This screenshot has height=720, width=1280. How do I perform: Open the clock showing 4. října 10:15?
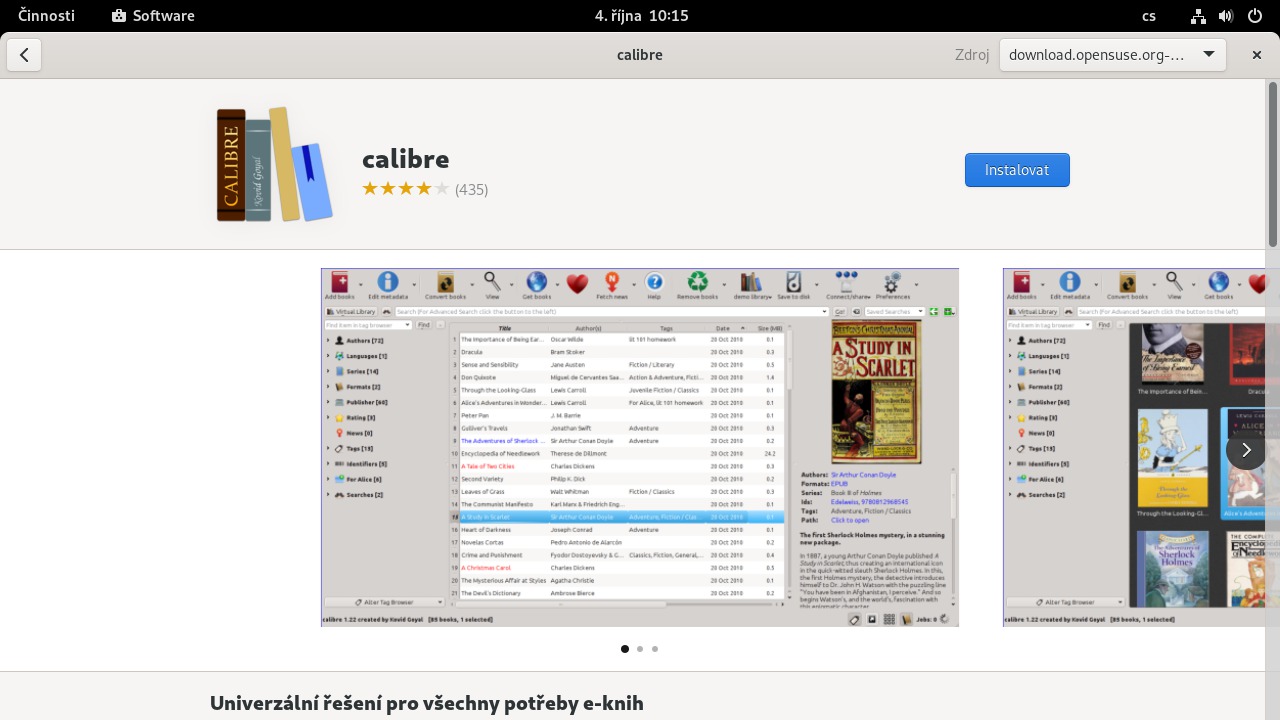(x=641, y=16)
